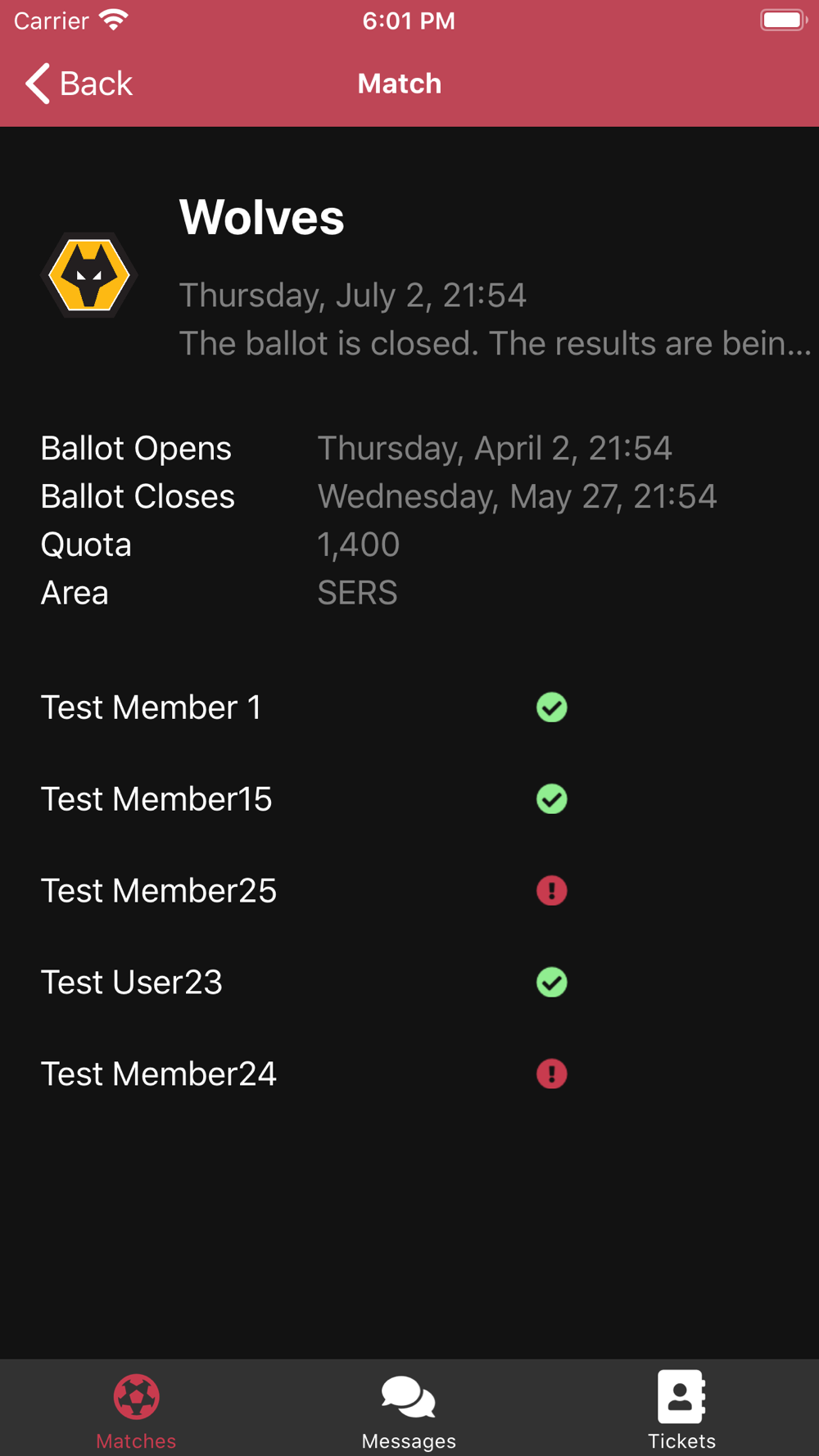This screenshot has height=1456, width=819.
Task: Tap the Quota value 1,400
Action: click(359, 545)
